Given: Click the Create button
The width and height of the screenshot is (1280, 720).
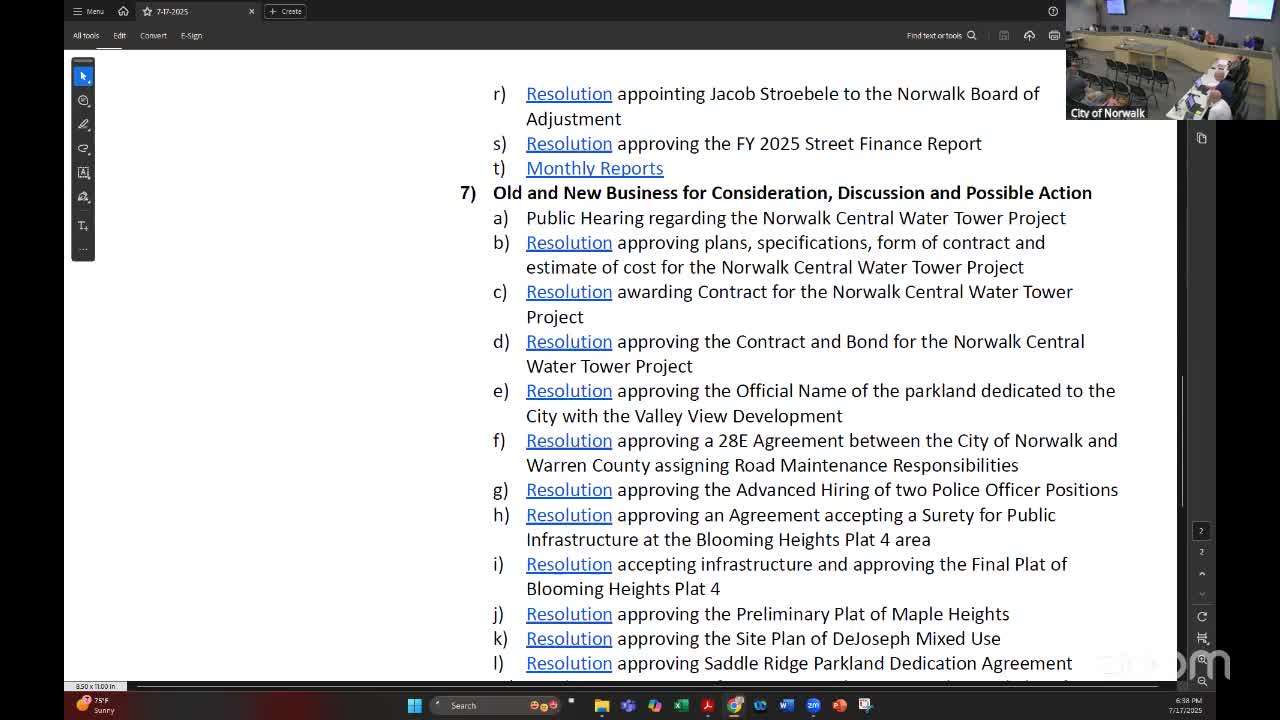Looking at the screenshot, I should (286, 12).
